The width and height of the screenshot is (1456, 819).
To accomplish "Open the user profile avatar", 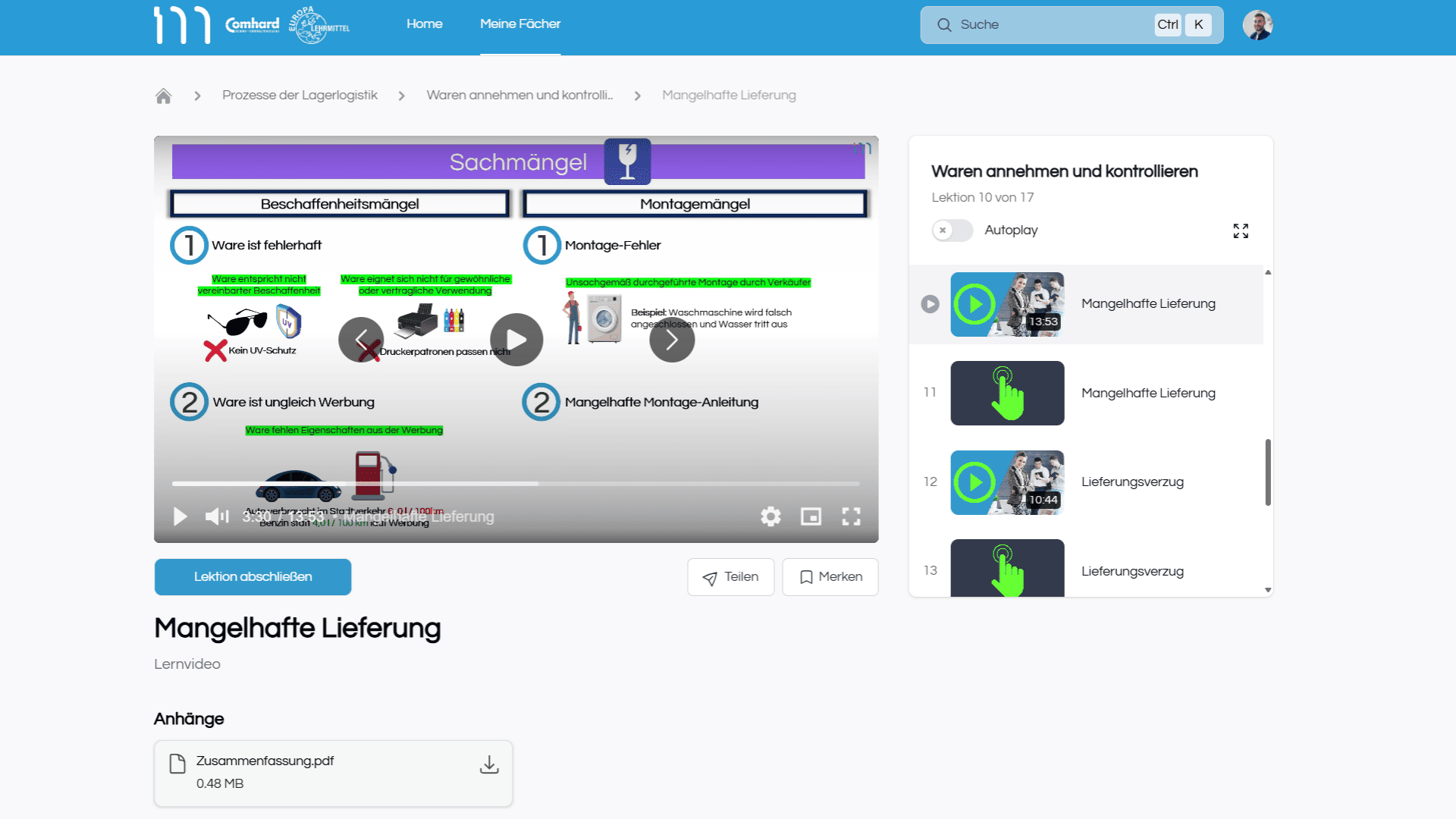I will pyautogui.click(x=1257, y=25).
